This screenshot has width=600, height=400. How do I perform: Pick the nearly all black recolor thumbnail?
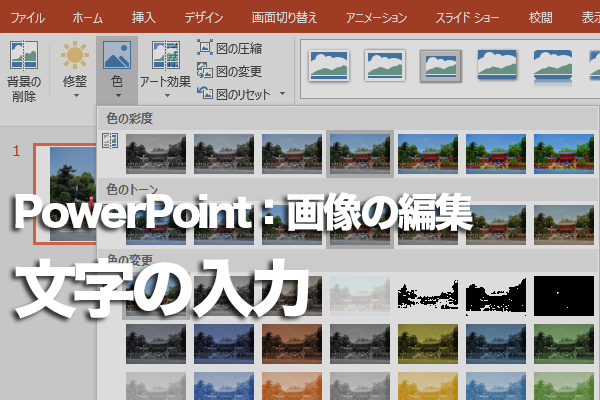pyautogui.click(x=564, y=296)
